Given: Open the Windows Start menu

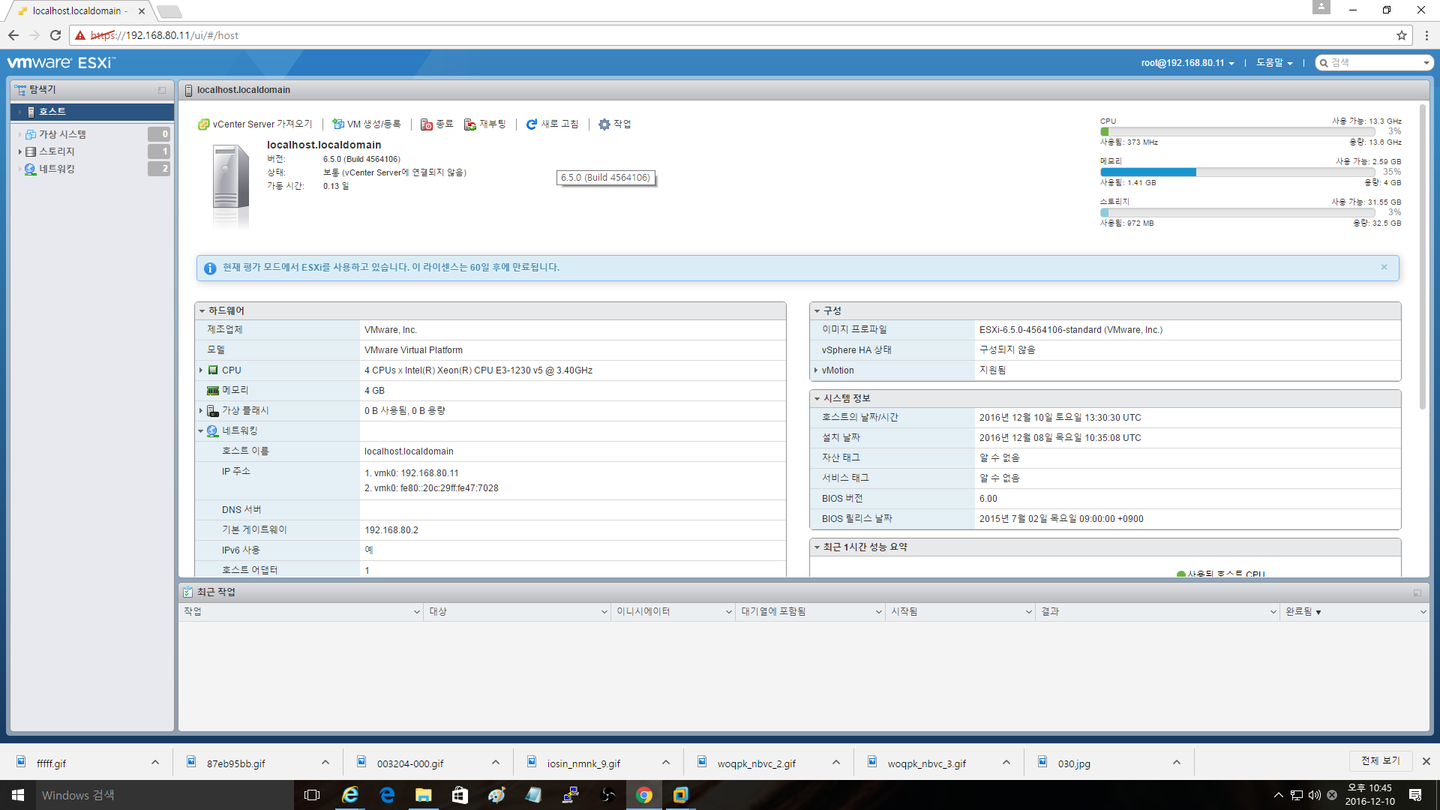Looking at the screenshot, I should pos(16,795).
